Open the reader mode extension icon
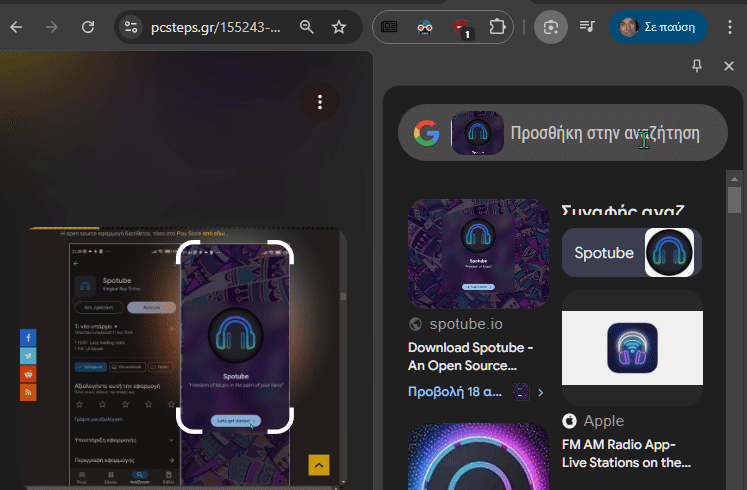Image resolution: width=747 pixels, height=490 pixels. pyautogui.click(x=389, y=27)
